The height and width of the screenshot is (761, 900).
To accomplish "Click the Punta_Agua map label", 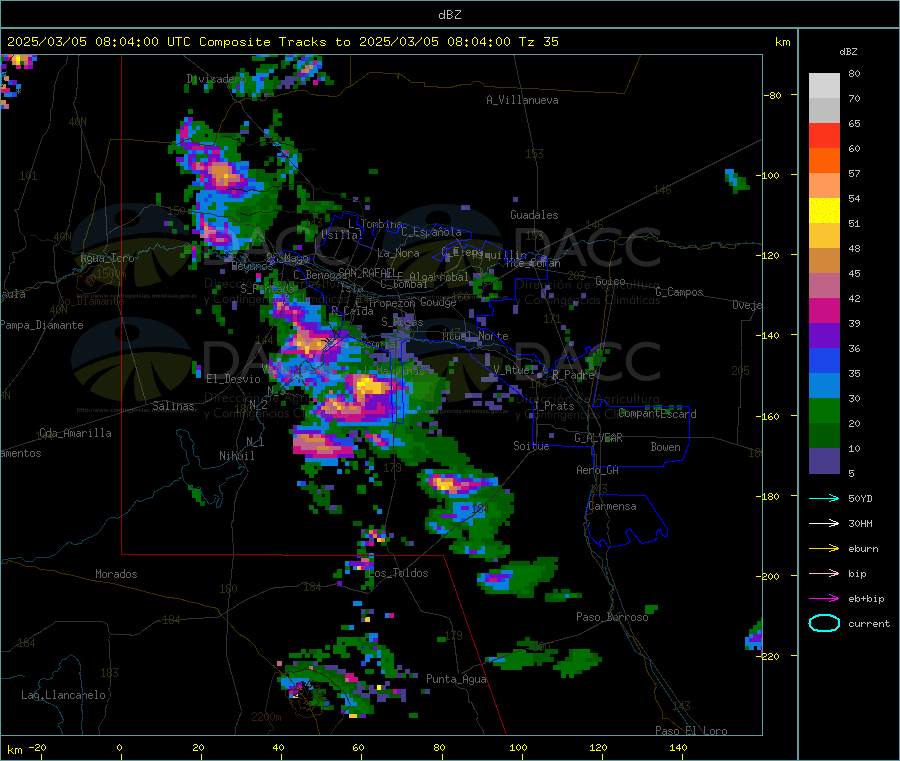I will click(456, 679).
